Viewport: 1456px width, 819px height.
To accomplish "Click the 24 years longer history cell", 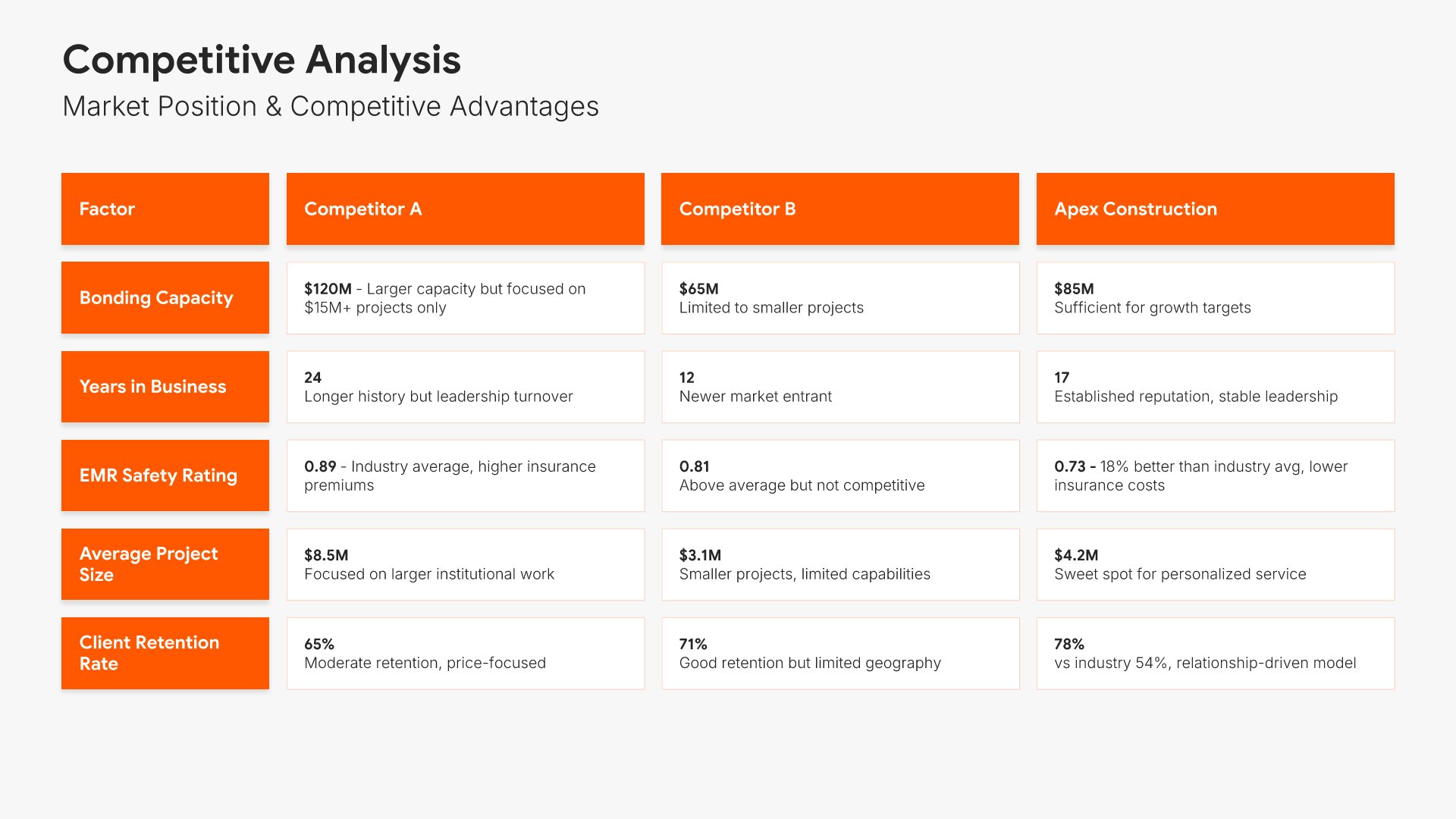I will click(465, 387).
